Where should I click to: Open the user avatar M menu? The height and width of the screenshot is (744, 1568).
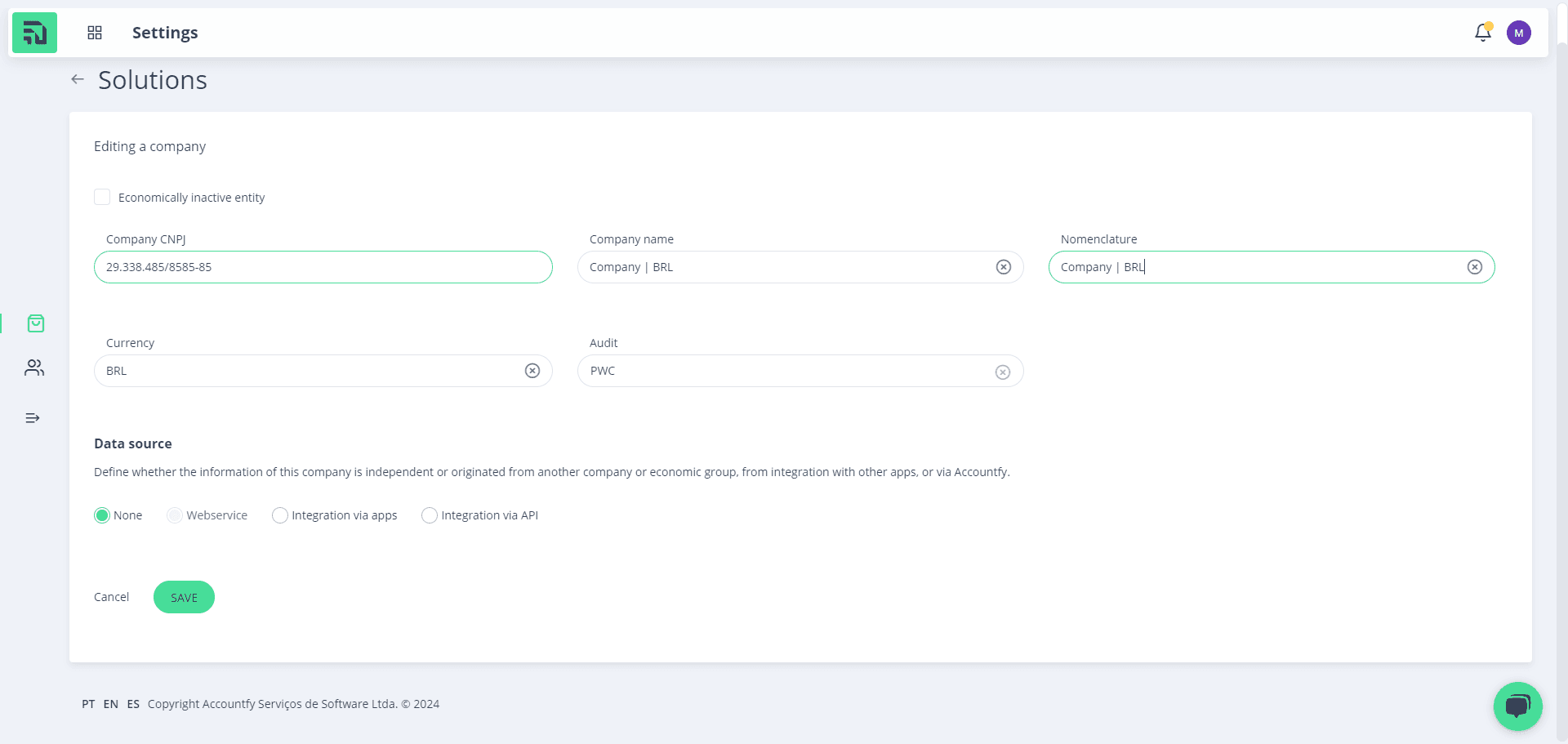click(x=1519, y=33)
